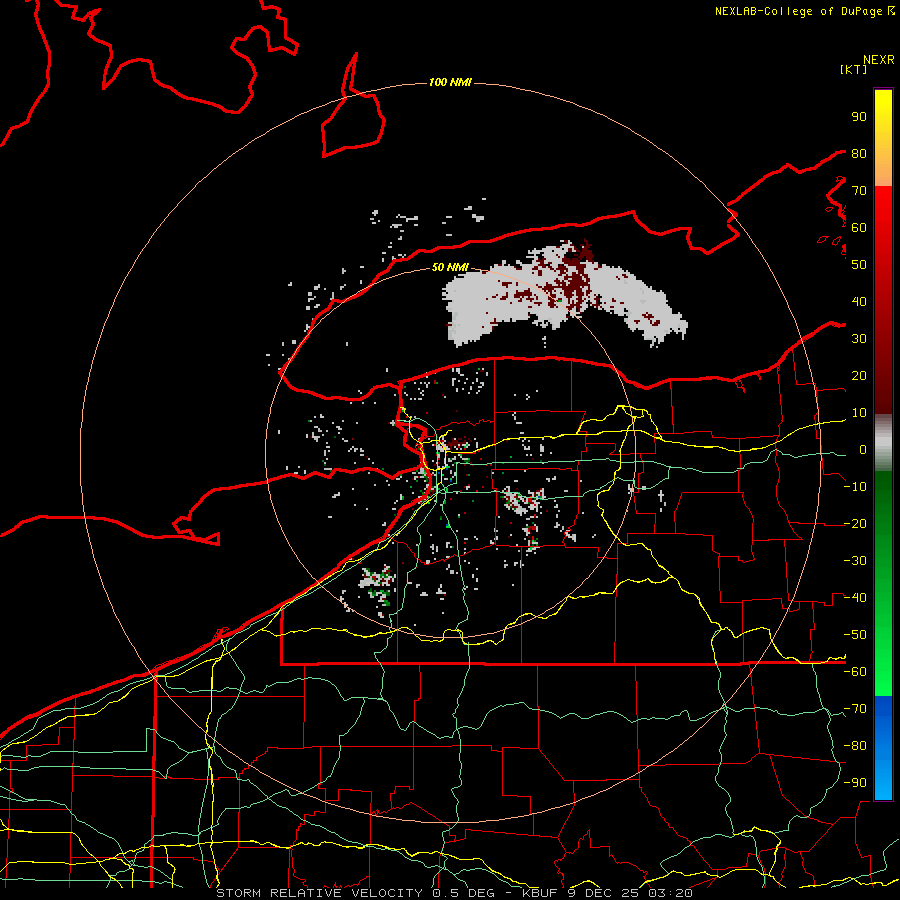Click the 9 DEC 25 date text
900x900 pixels.
pos(602,893)
